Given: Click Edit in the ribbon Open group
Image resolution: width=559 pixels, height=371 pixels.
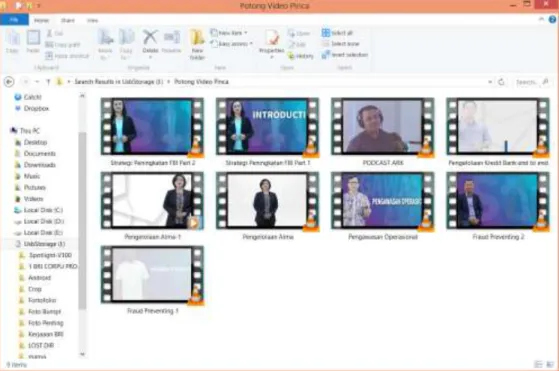Looking at the screenshot, I should point(297,44).
